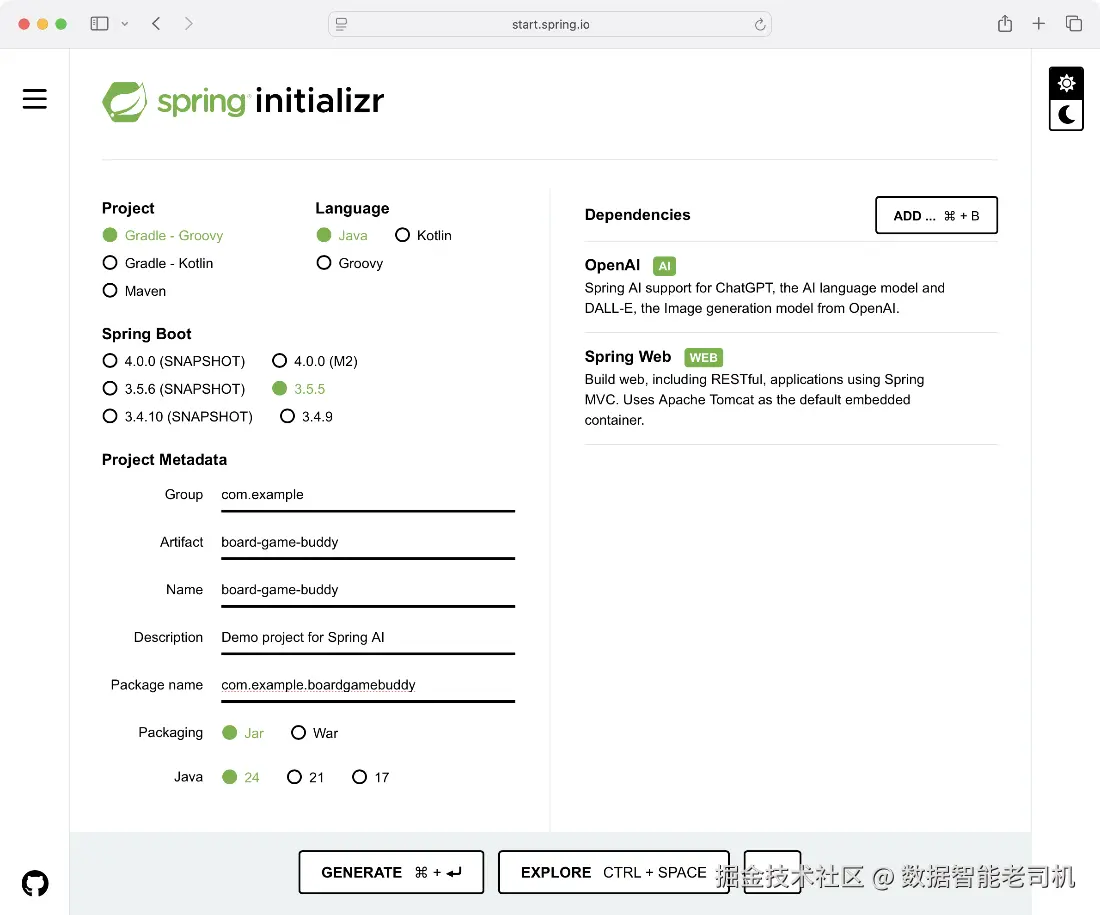Click the WEB tag badge
This screenshot has height=915, width=1100.
pos(704,357)
